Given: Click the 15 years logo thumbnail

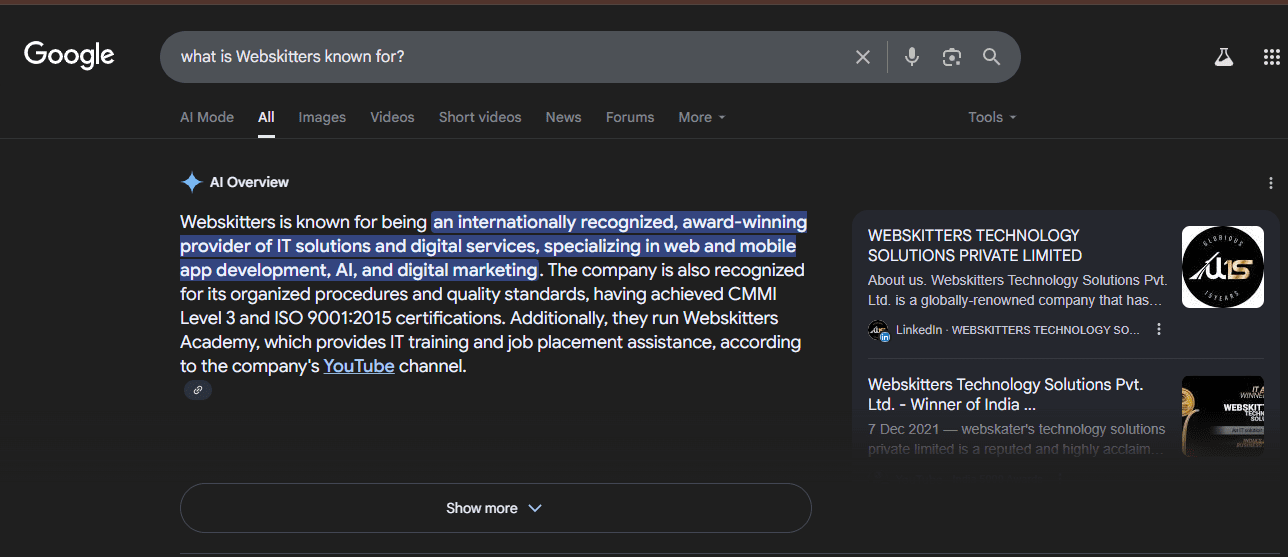Looking at the screenshot, I should 1222,267.
